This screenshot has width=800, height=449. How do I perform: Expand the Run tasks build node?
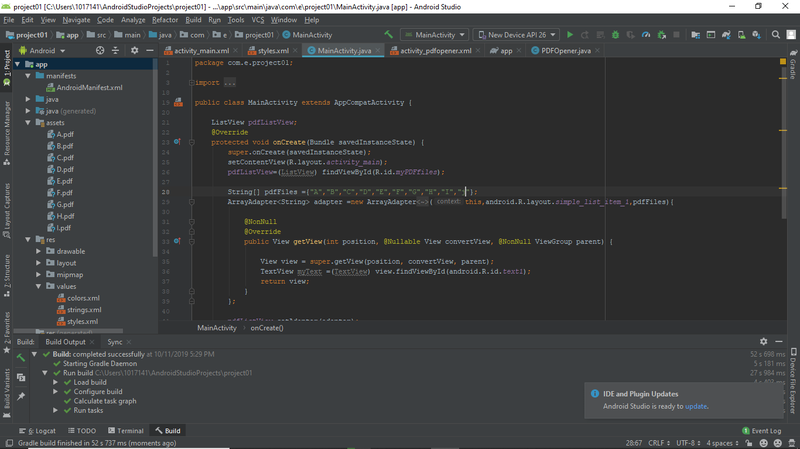pos(56,411)
